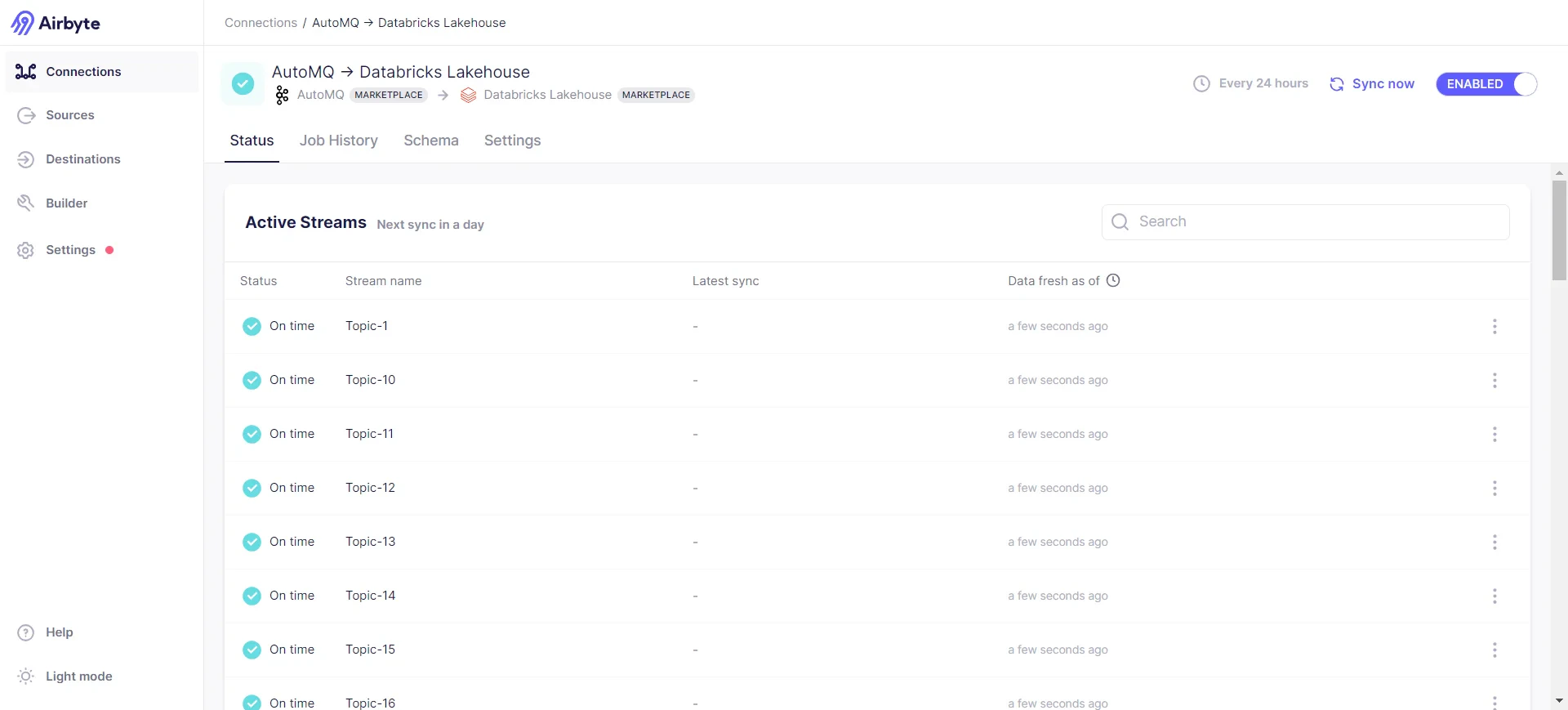Open the Topic-13 row options menu
The width and height of the screenshot is (1568, 710).
1494,542
